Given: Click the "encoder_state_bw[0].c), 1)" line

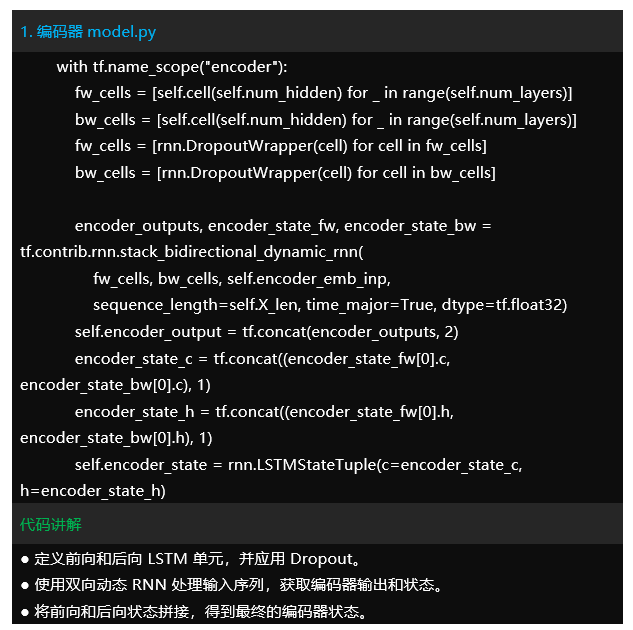Looking at the screenshot, I should [116, 384].
